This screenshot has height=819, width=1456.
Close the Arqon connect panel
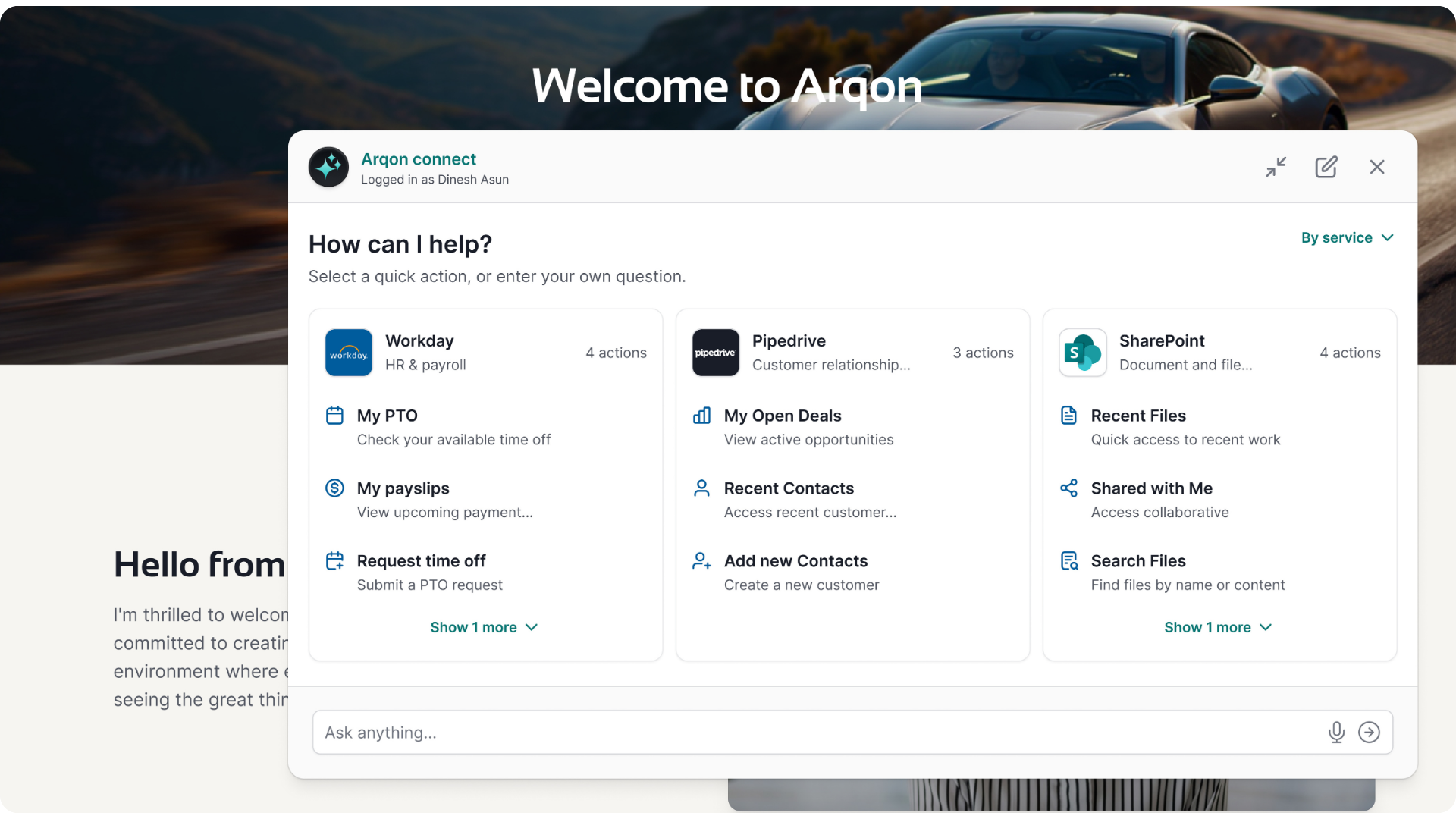click(x=1377, y=167)
